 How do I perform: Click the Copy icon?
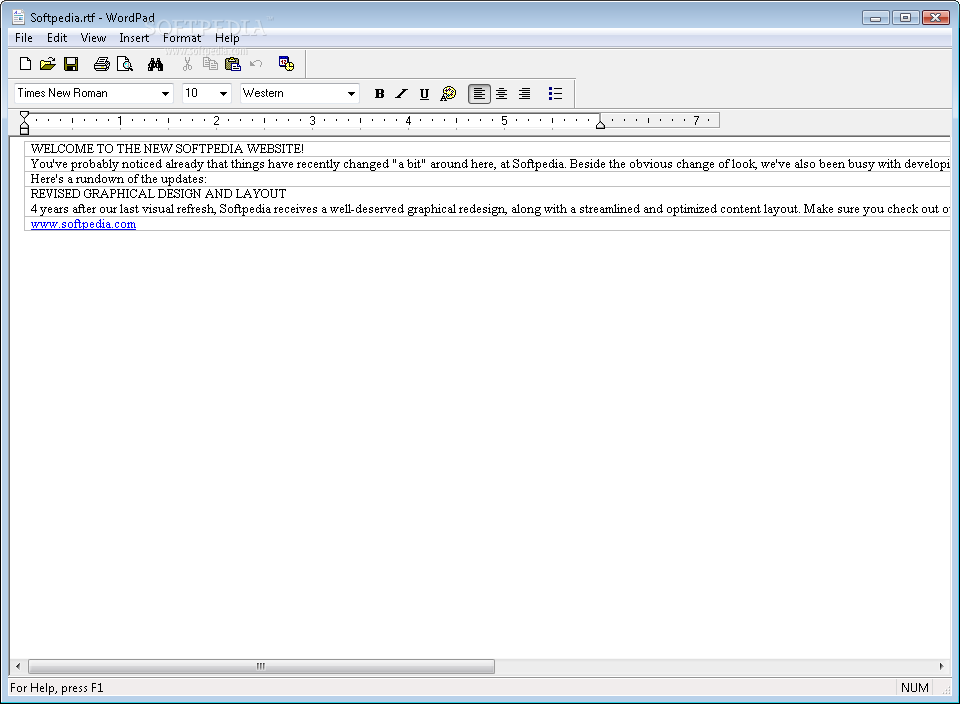click(x=210, y=64)
